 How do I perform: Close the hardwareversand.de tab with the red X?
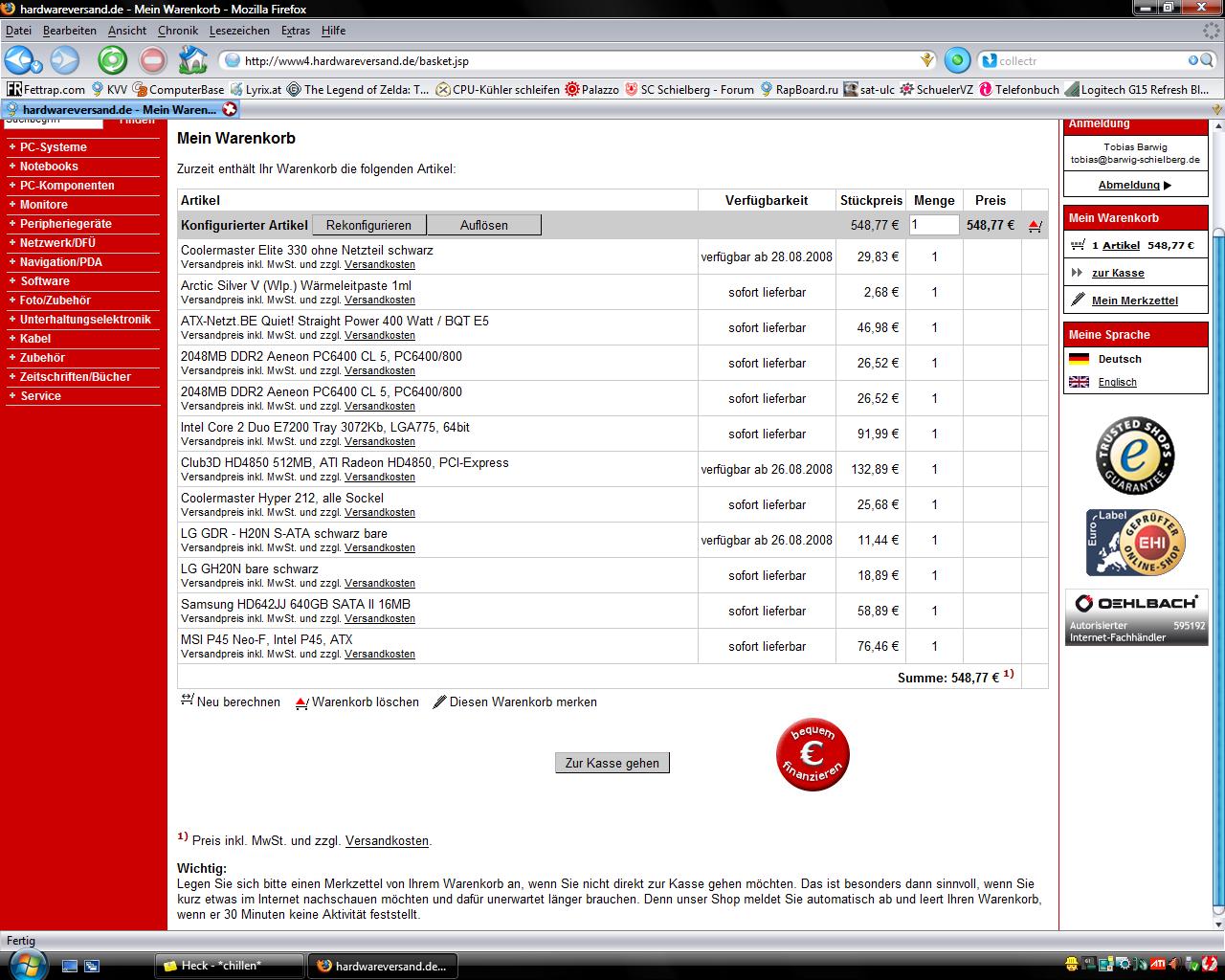[230, 109]
